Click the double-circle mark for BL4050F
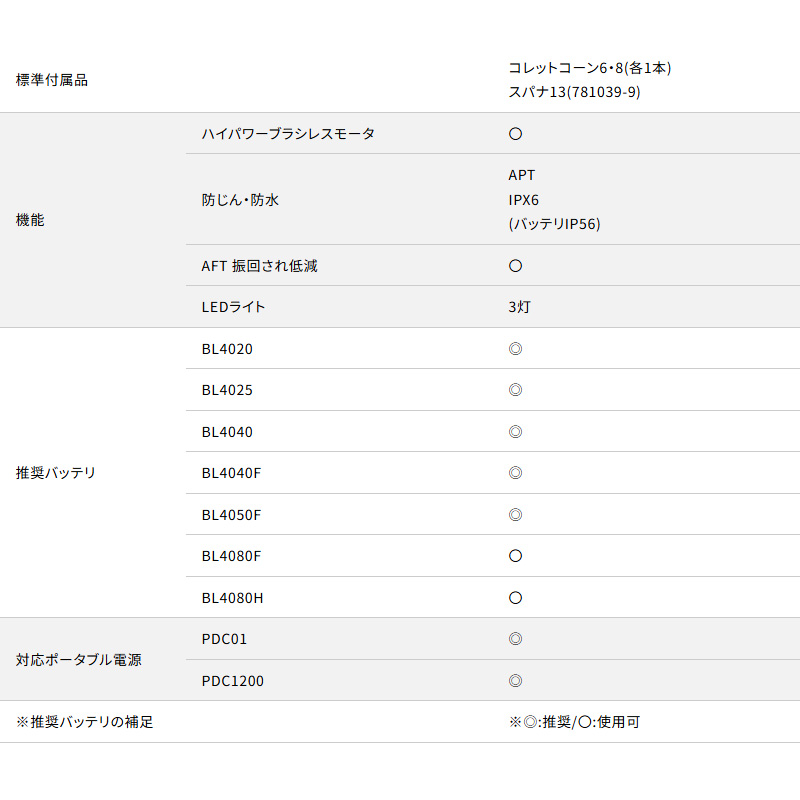The height and width of the screenshot is (800, 800). [x=515, y=515]
